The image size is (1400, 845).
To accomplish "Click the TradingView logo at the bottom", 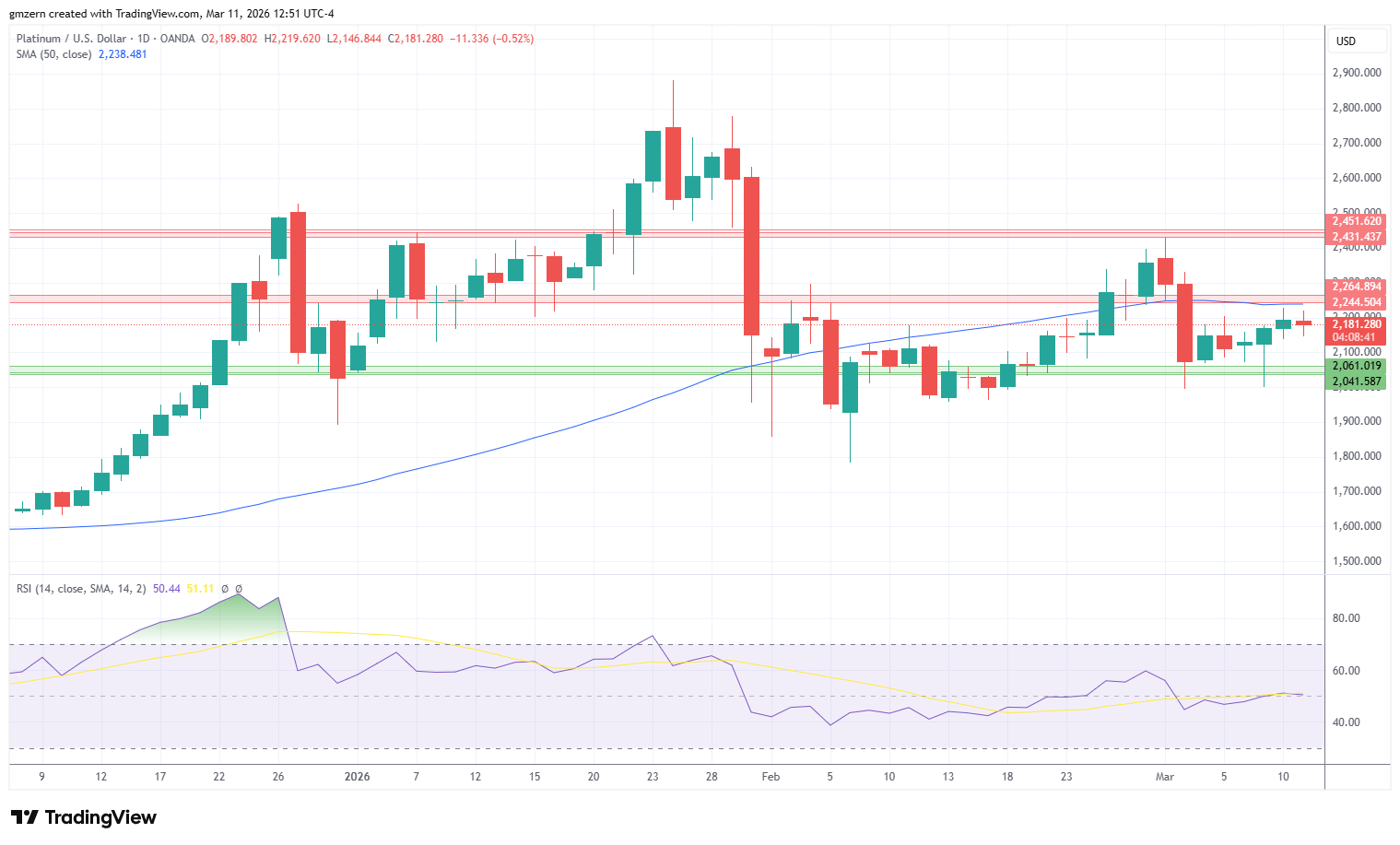I will pyautogui.click(x=84, y=817).
